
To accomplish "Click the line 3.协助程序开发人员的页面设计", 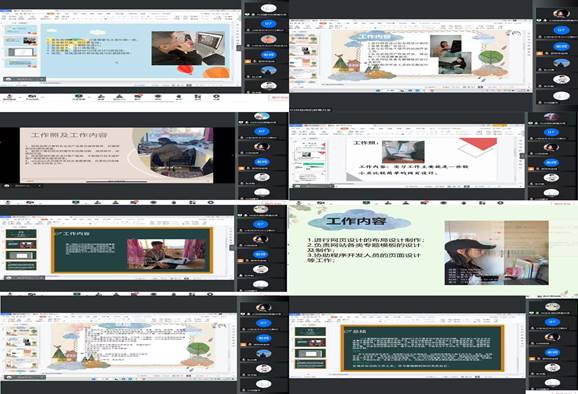I will [364, 255].
